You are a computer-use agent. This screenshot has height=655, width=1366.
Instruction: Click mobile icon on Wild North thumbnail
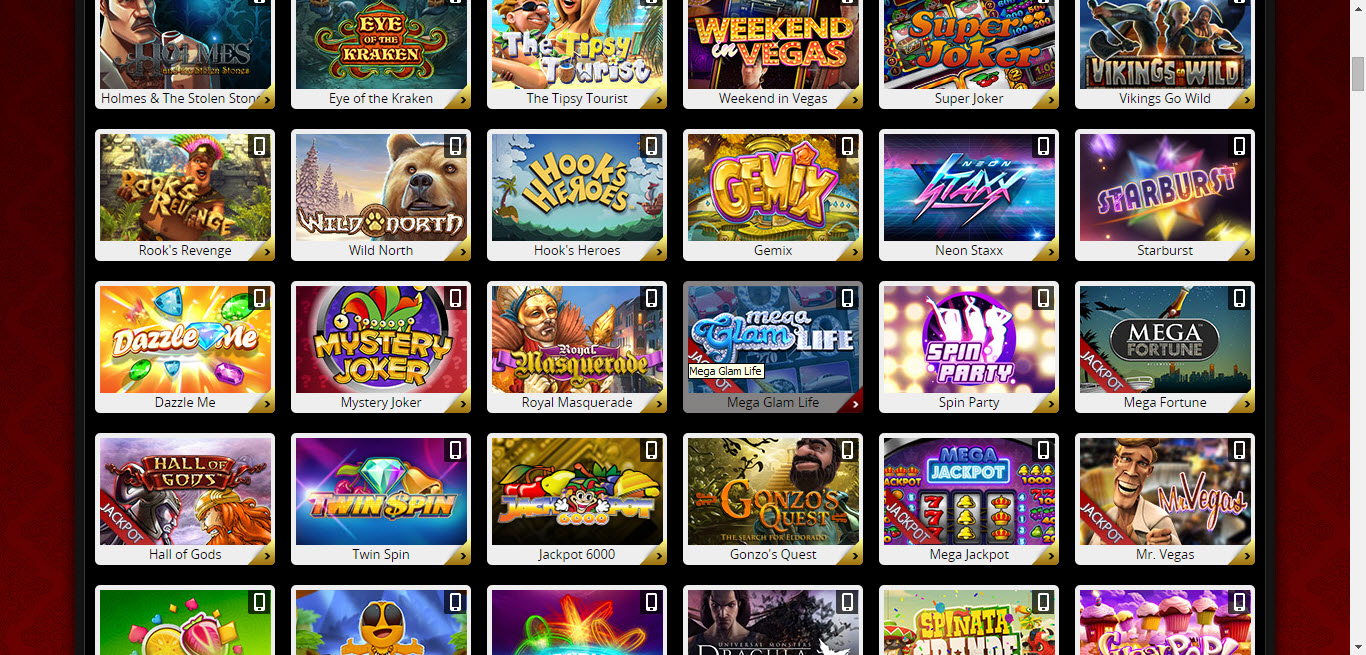pyautogui.click(x=455, y=146)
